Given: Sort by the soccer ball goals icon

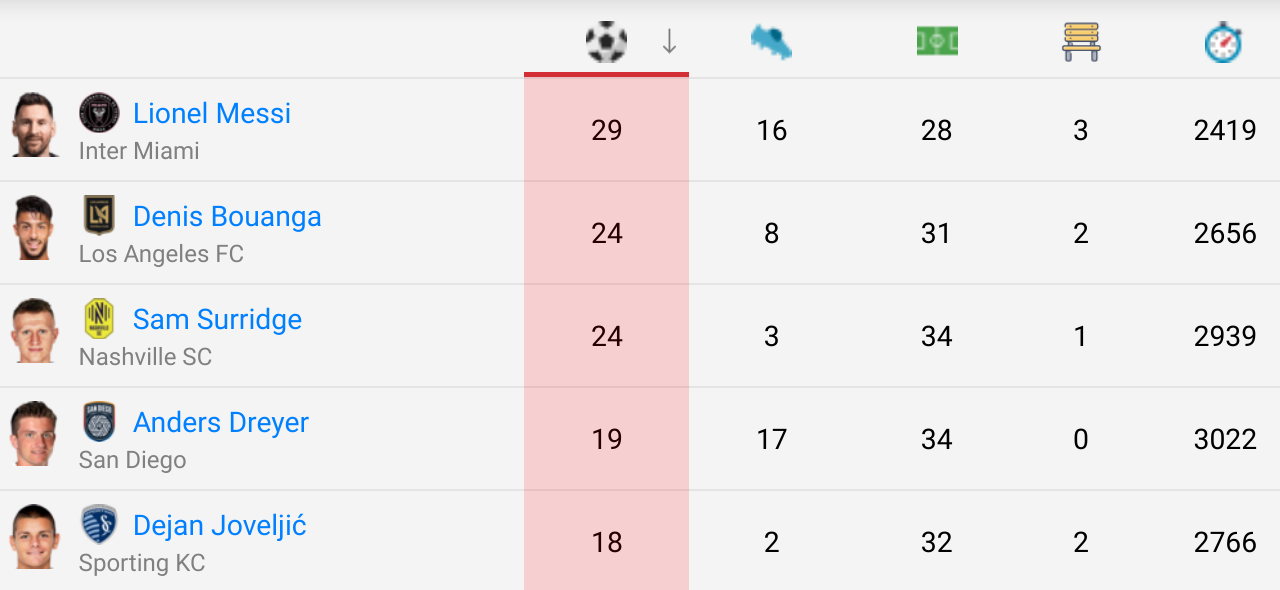Looking at the screenshot, I should tap(606, 42).
